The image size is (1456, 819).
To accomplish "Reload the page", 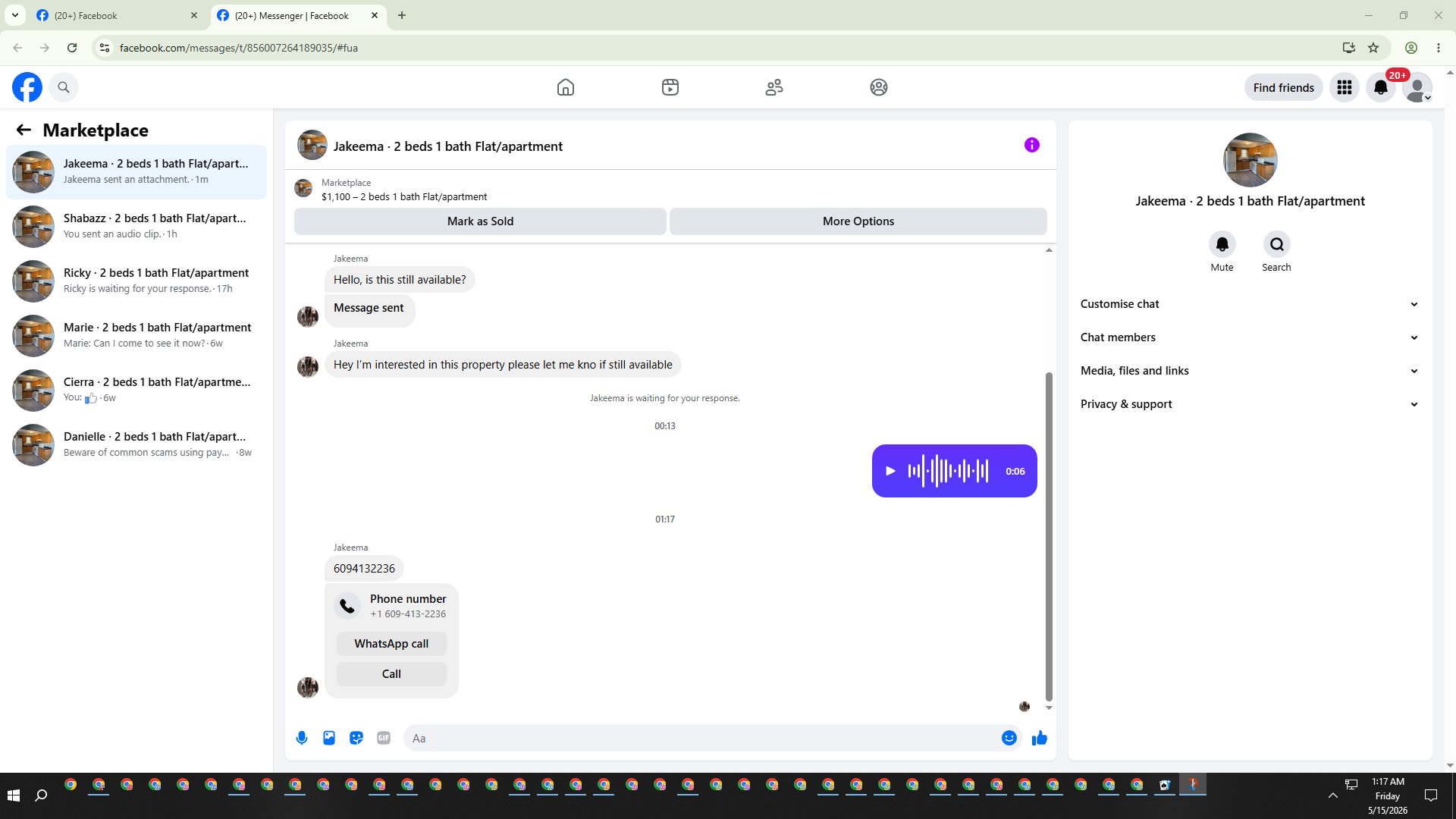I will tap(72, 48).
